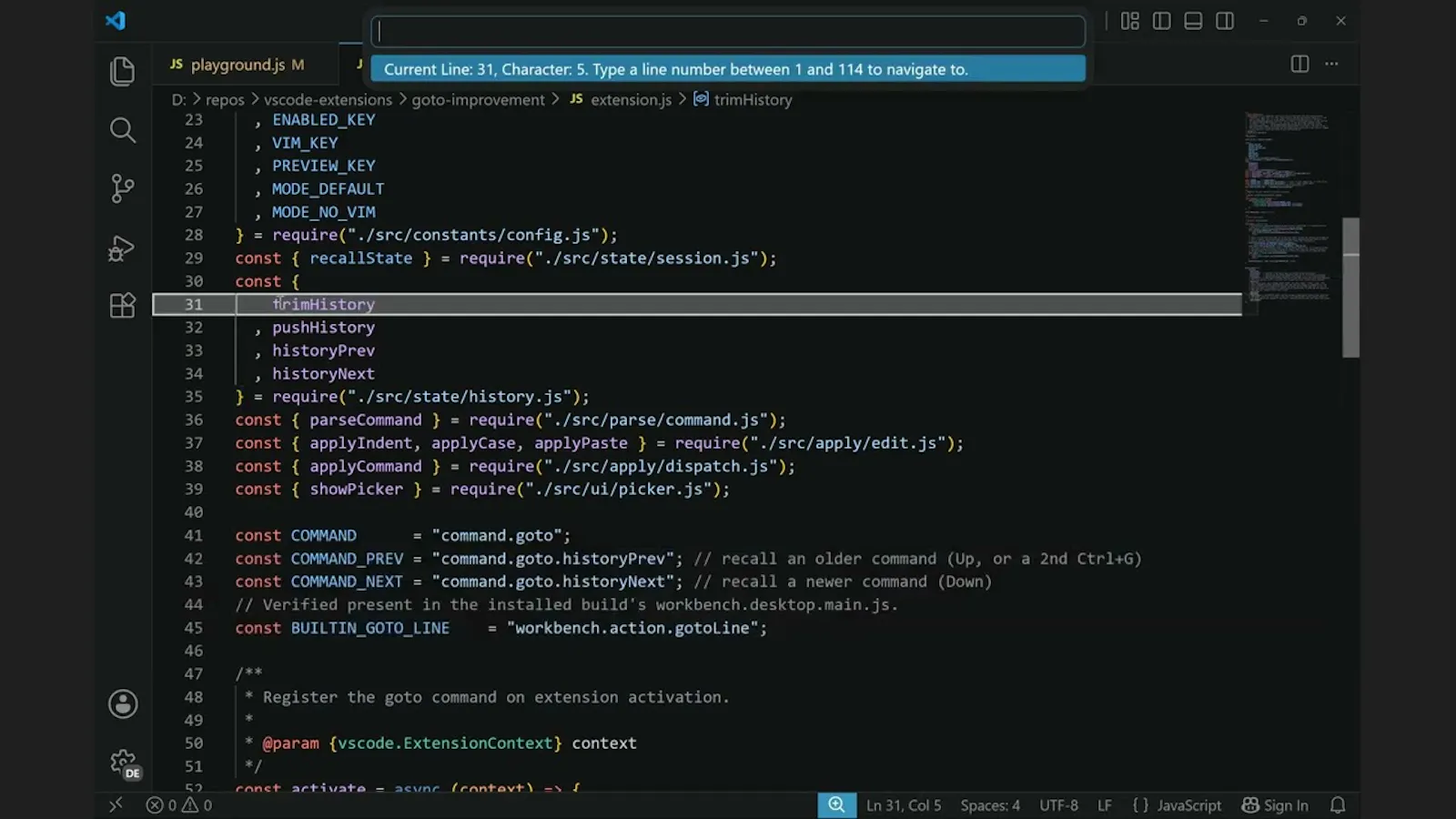Toggle the bottom panel
This screenshot has height=819, width=1456.
pyautogui.click(x=1193, y=20)
